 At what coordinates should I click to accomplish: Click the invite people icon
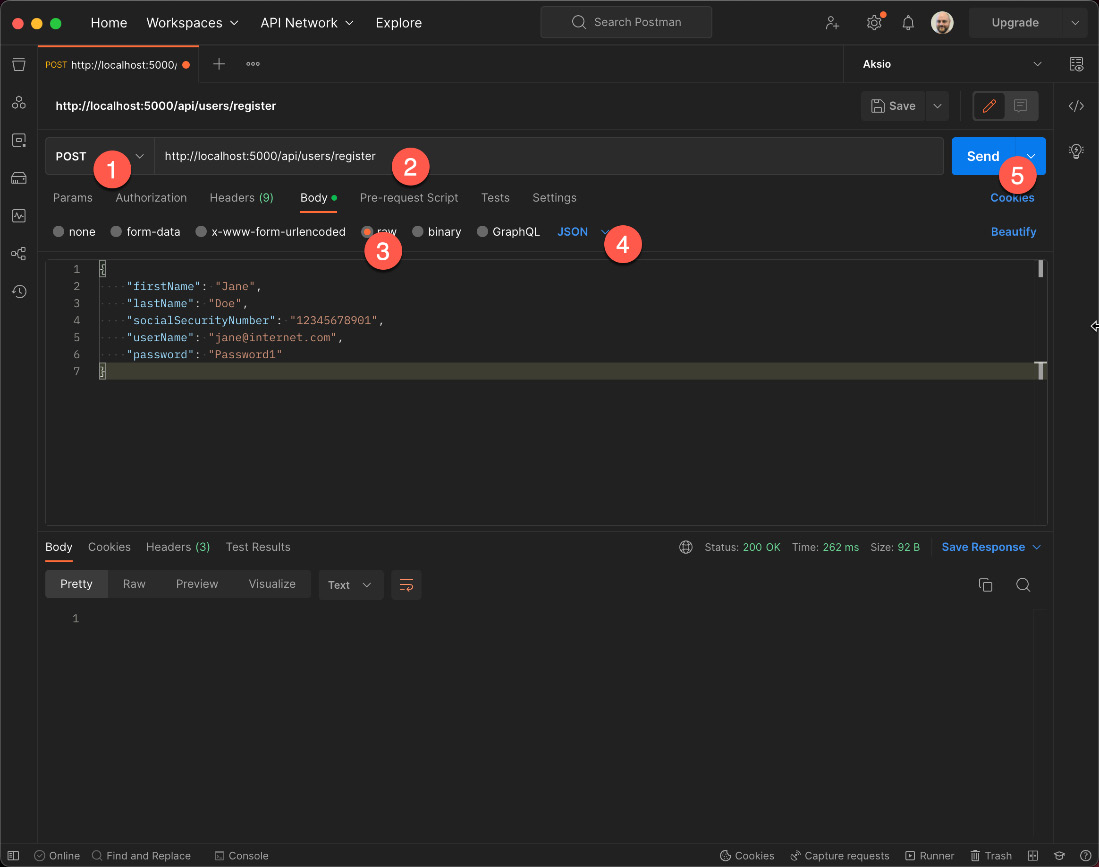pos(832,23)
